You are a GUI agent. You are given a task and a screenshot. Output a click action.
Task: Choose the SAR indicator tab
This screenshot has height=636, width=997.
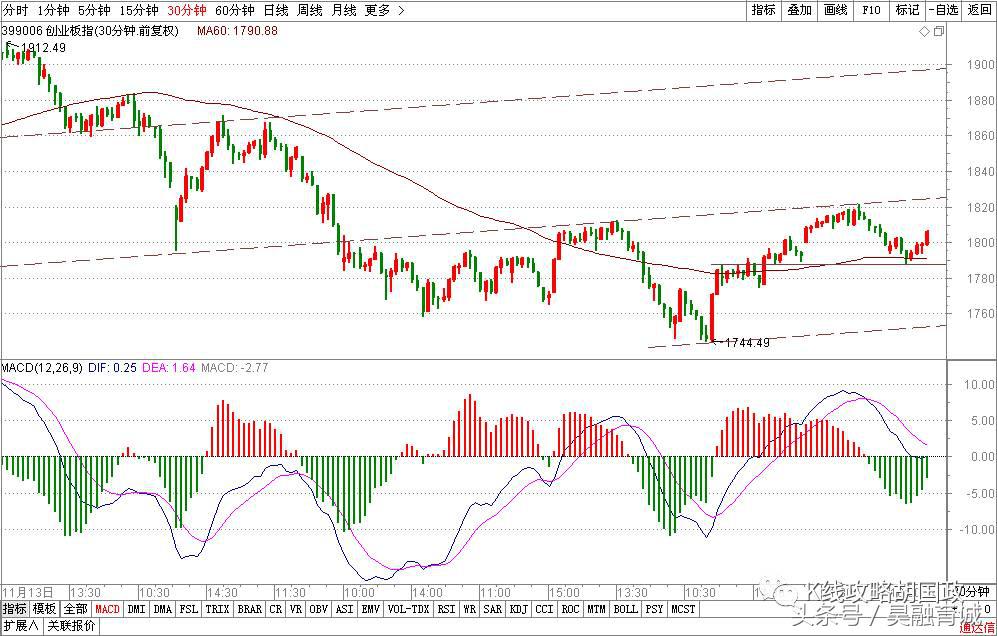tap(492, 609)
